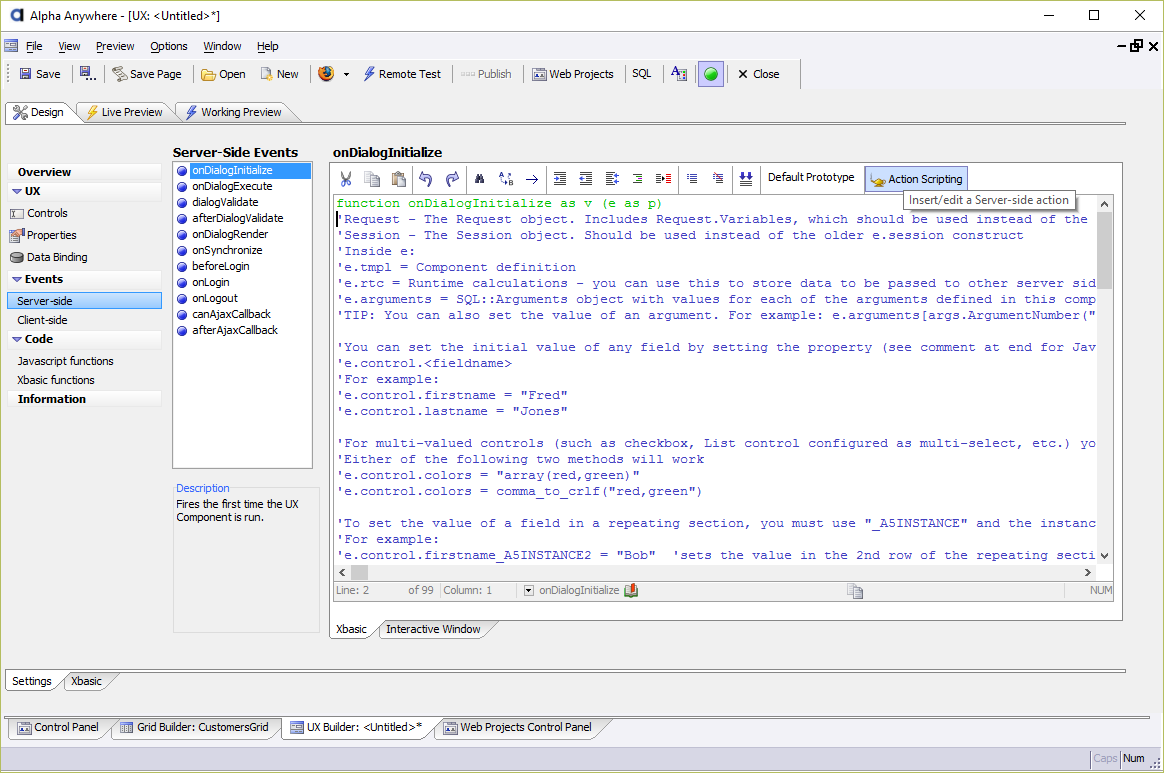Click the Firefox browser icon in toolbar
The height and width of the screenshot is (773, 1164).
coord(326,74)
